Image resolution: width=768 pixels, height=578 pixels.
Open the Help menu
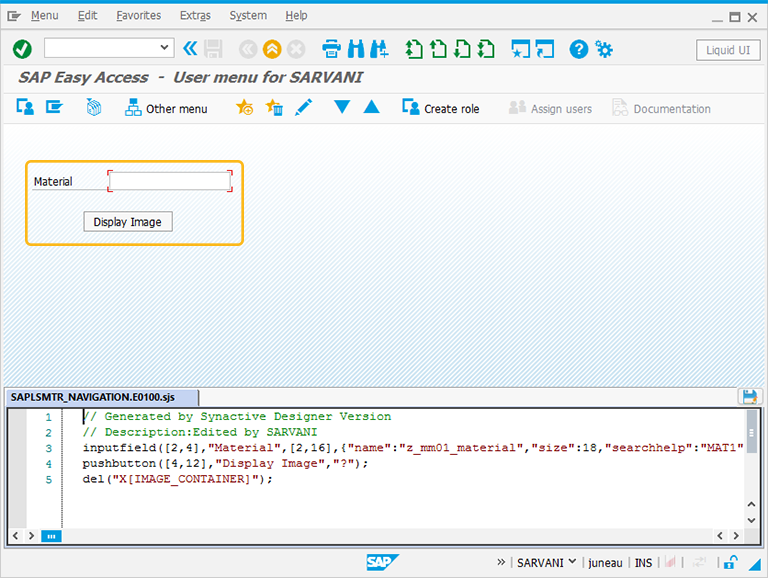coord(296,16)
